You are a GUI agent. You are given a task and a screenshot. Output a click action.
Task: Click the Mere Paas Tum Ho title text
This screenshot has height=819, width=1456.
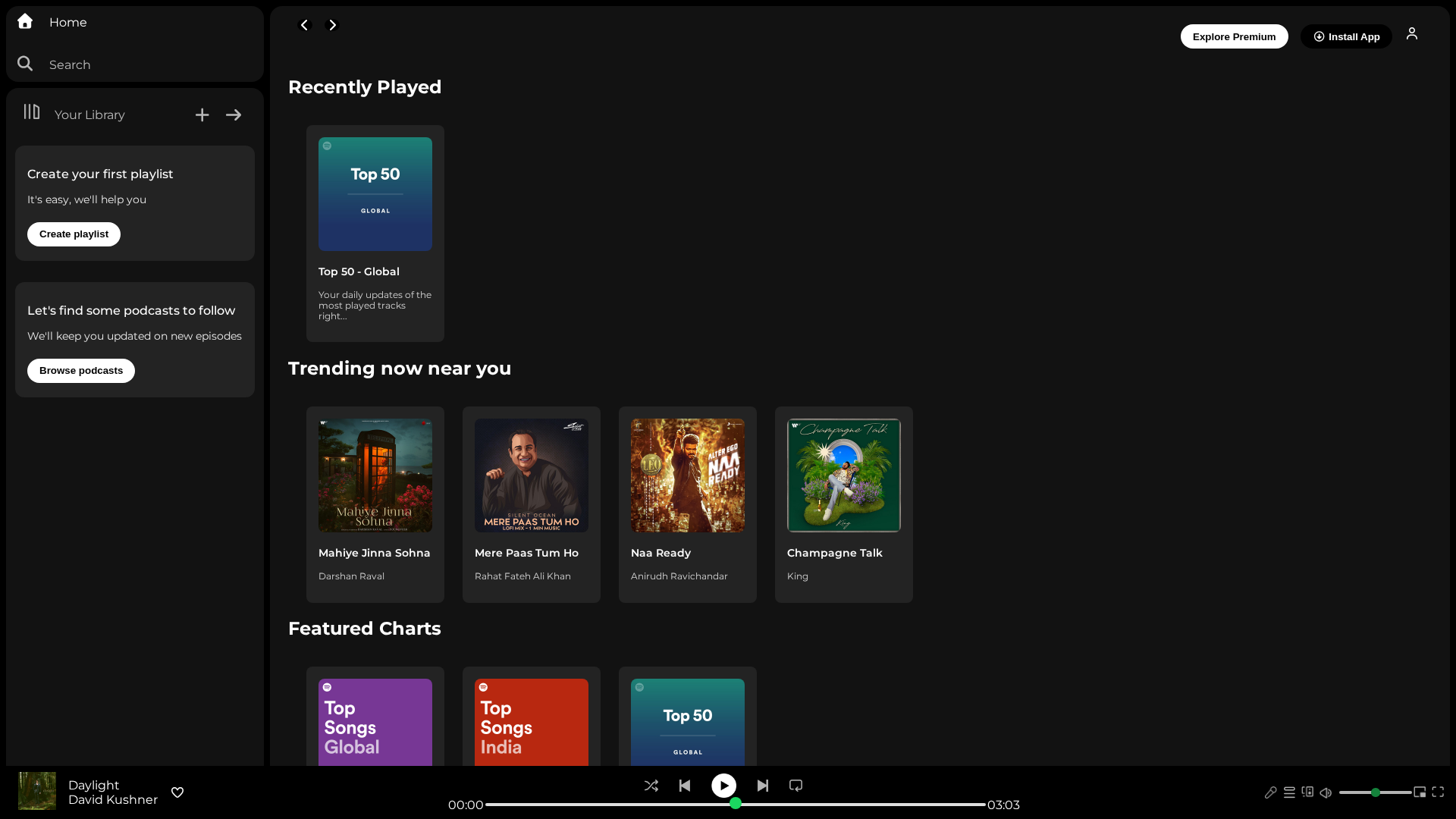(x=526, y=554)
